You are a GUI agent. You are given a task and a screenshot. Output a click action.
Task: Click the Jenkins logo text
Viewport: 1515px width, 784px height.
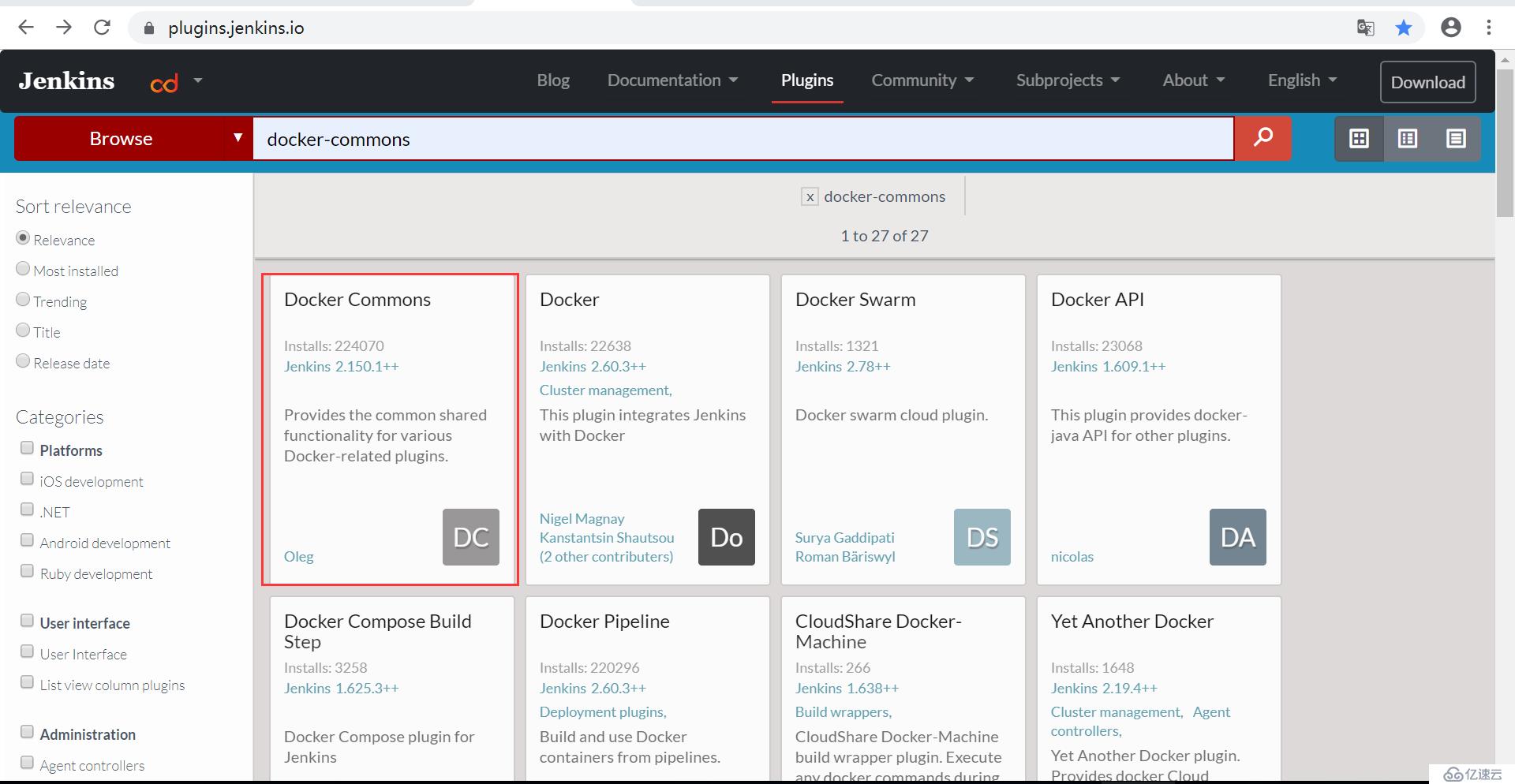66,81
